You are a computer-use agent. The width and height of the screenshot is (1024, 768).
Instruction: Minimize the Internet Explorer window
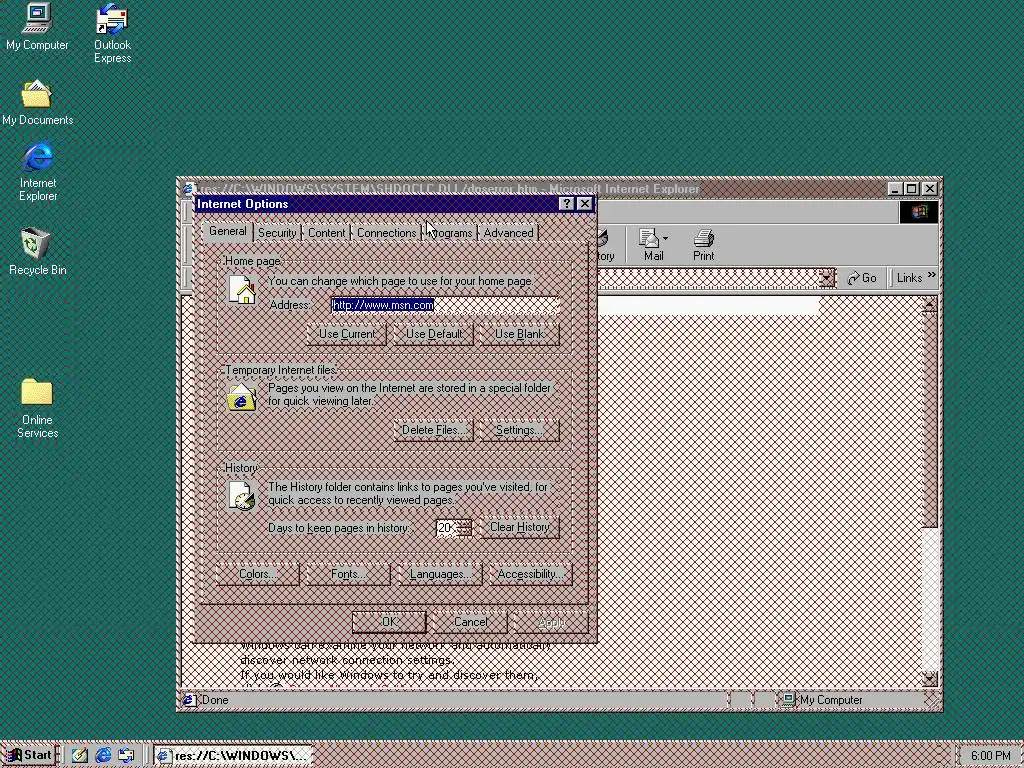click(x=896, y=189)
